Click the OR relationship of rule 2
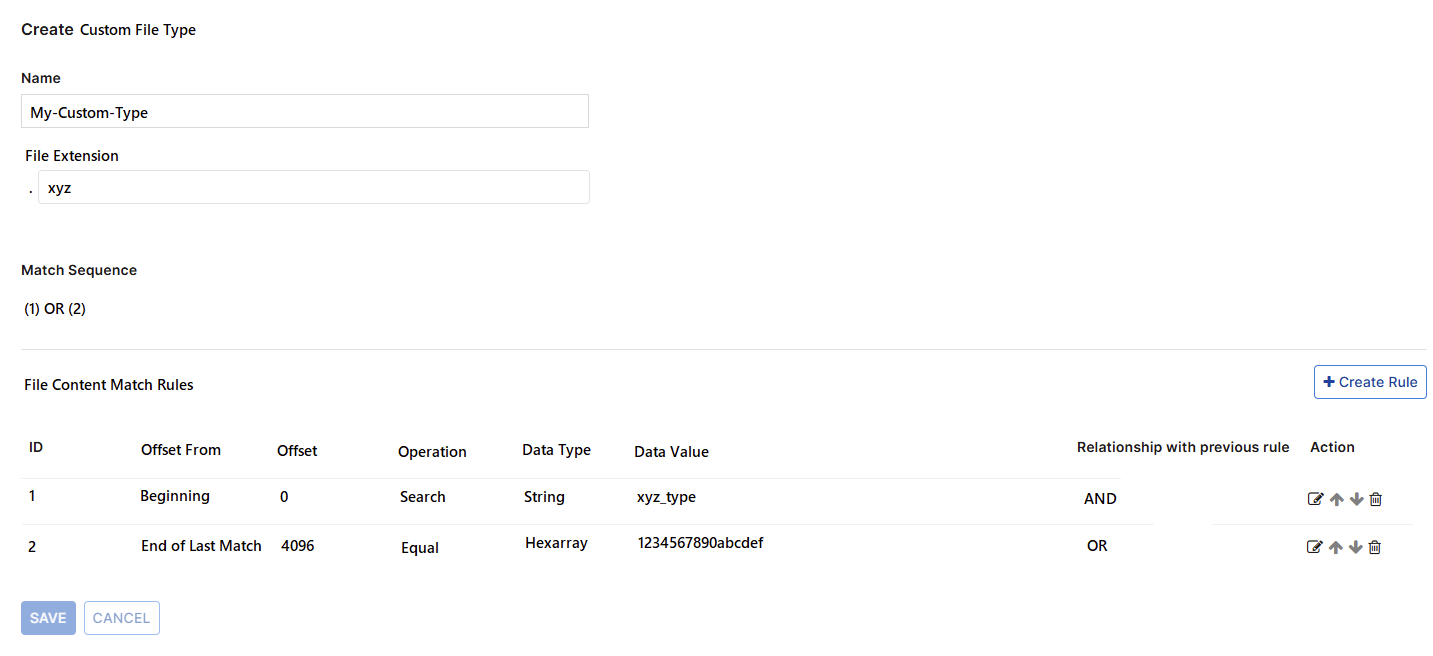The height and width of the screenshot is (656, 1433). (x=1097, y=546)
